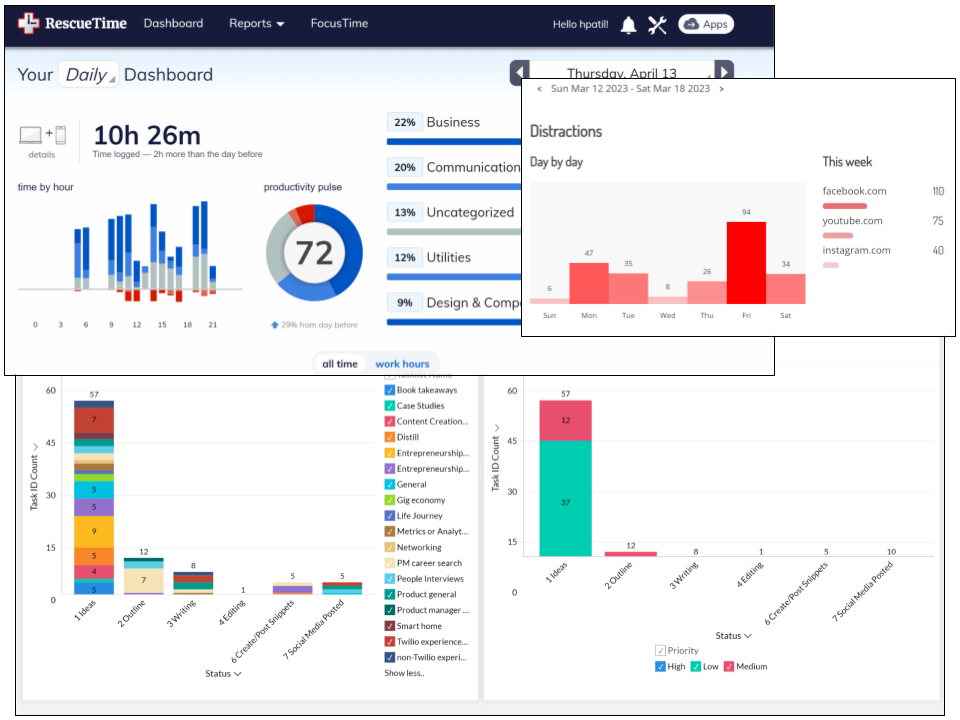Toggle the Distill checkbox
960x720 pixels.
[389, 437]
